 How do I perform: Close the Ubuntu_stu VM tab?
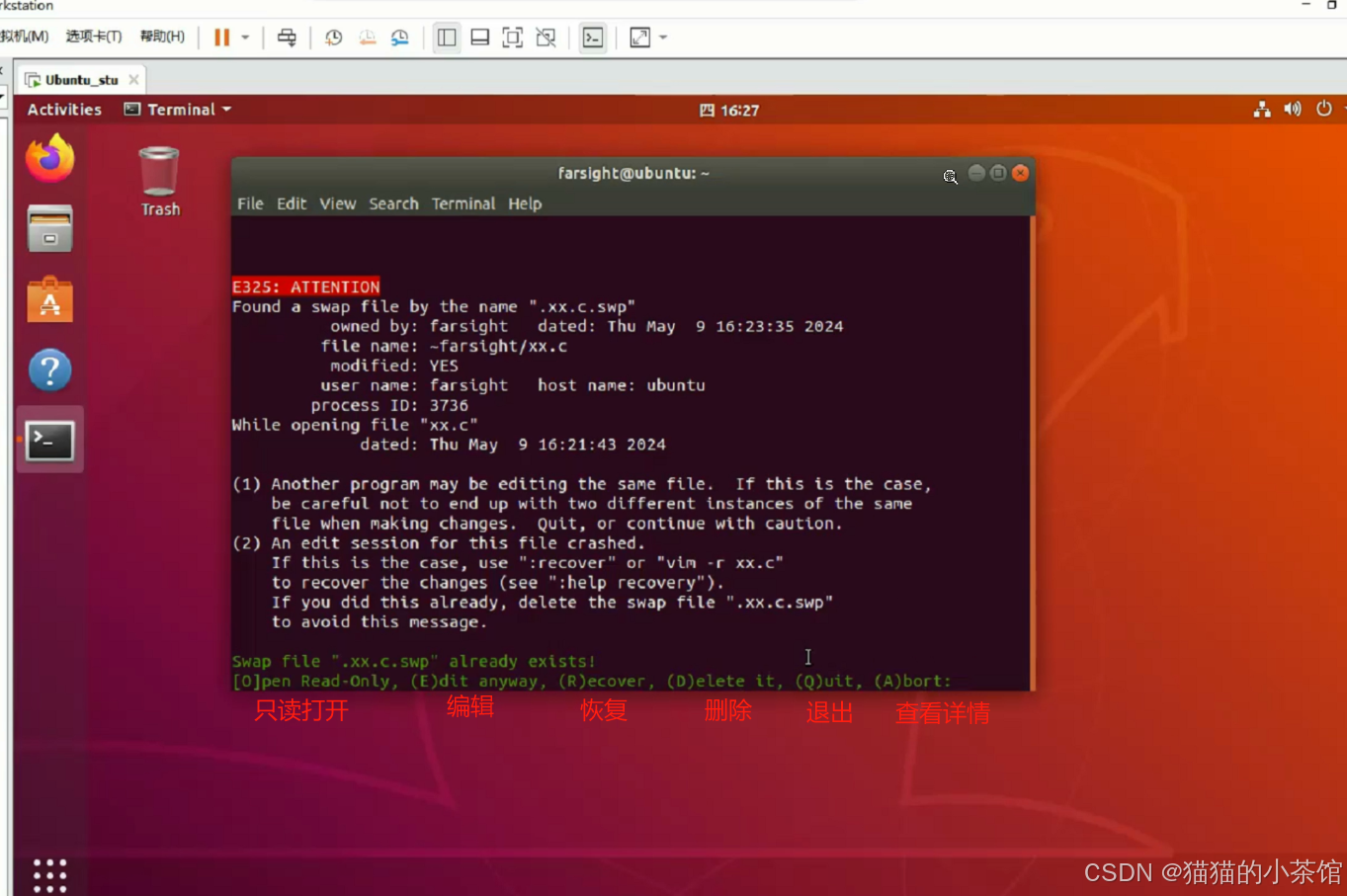tap(133, 80)
